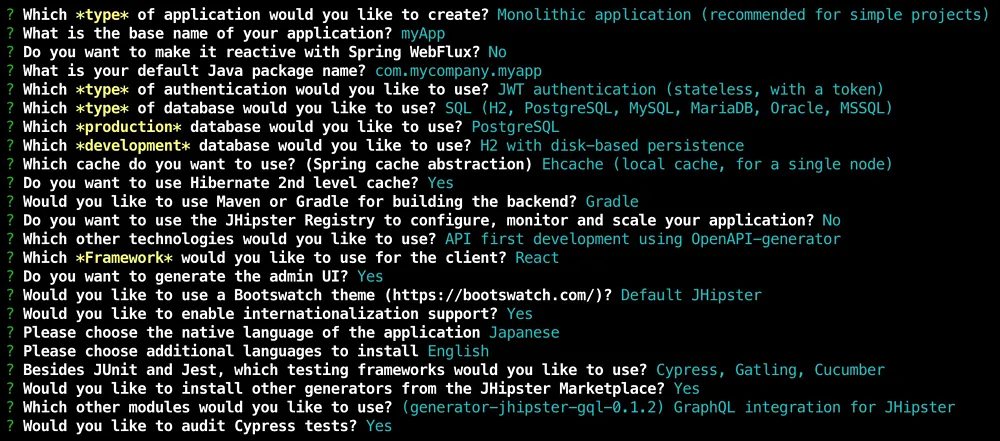This screenshot has width=1000, height=441.
Task: Click the question 'Which cache do you want to use?'
Action: 161,164
